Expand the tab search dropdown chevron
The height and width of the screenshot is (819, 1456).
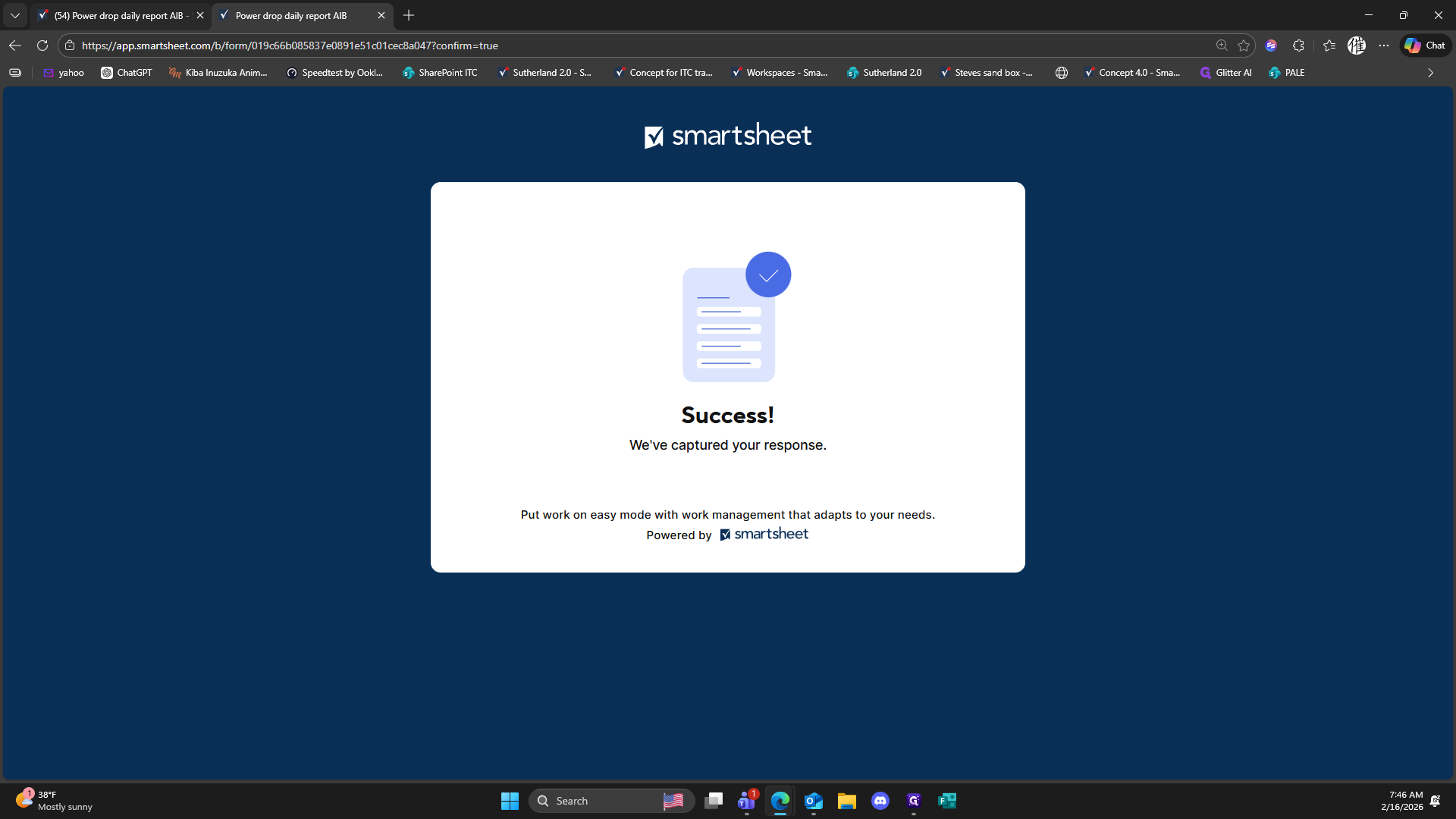tap(15, 15)
